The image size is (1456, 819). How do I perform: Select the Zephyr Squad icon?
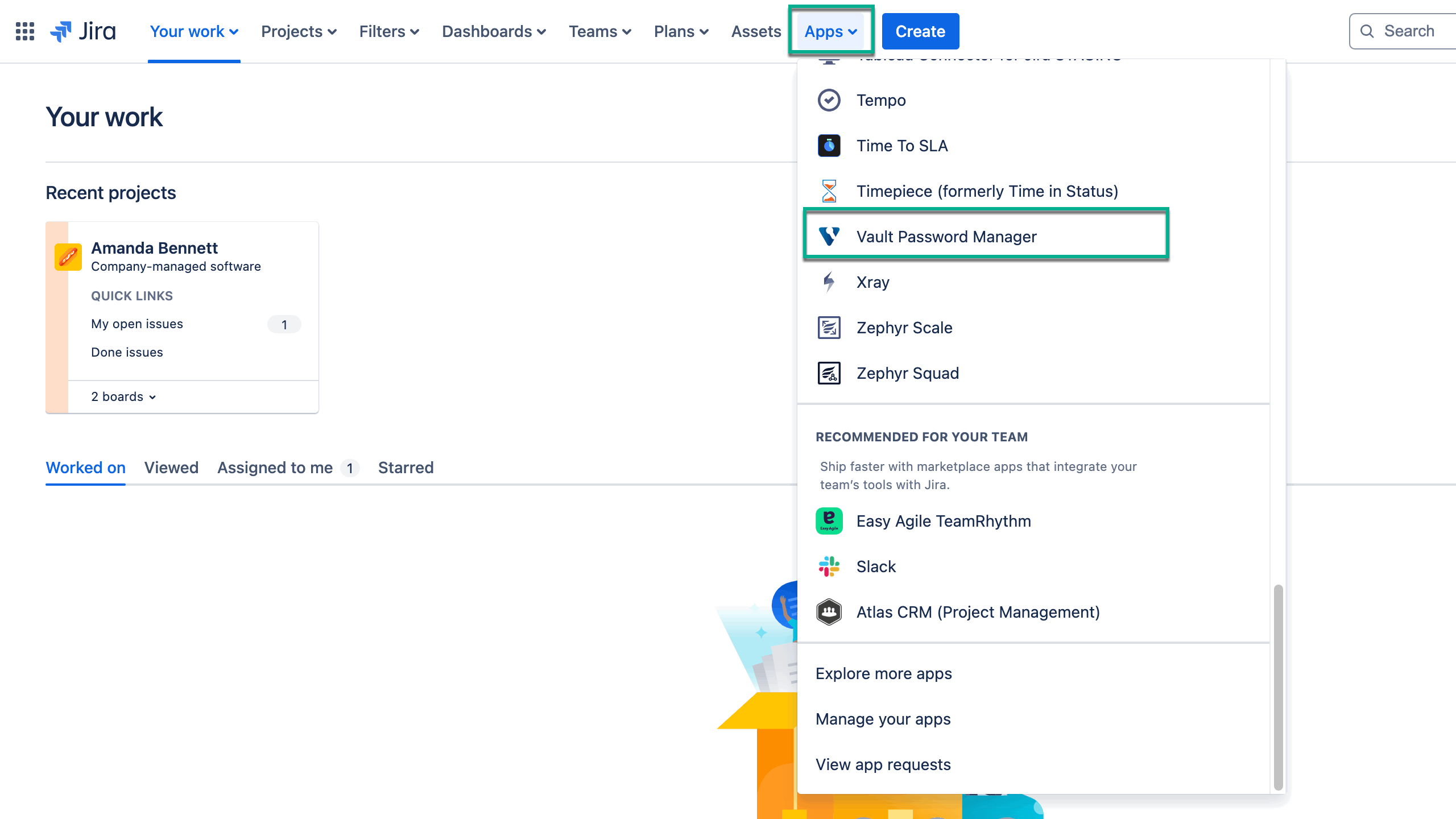829,373
